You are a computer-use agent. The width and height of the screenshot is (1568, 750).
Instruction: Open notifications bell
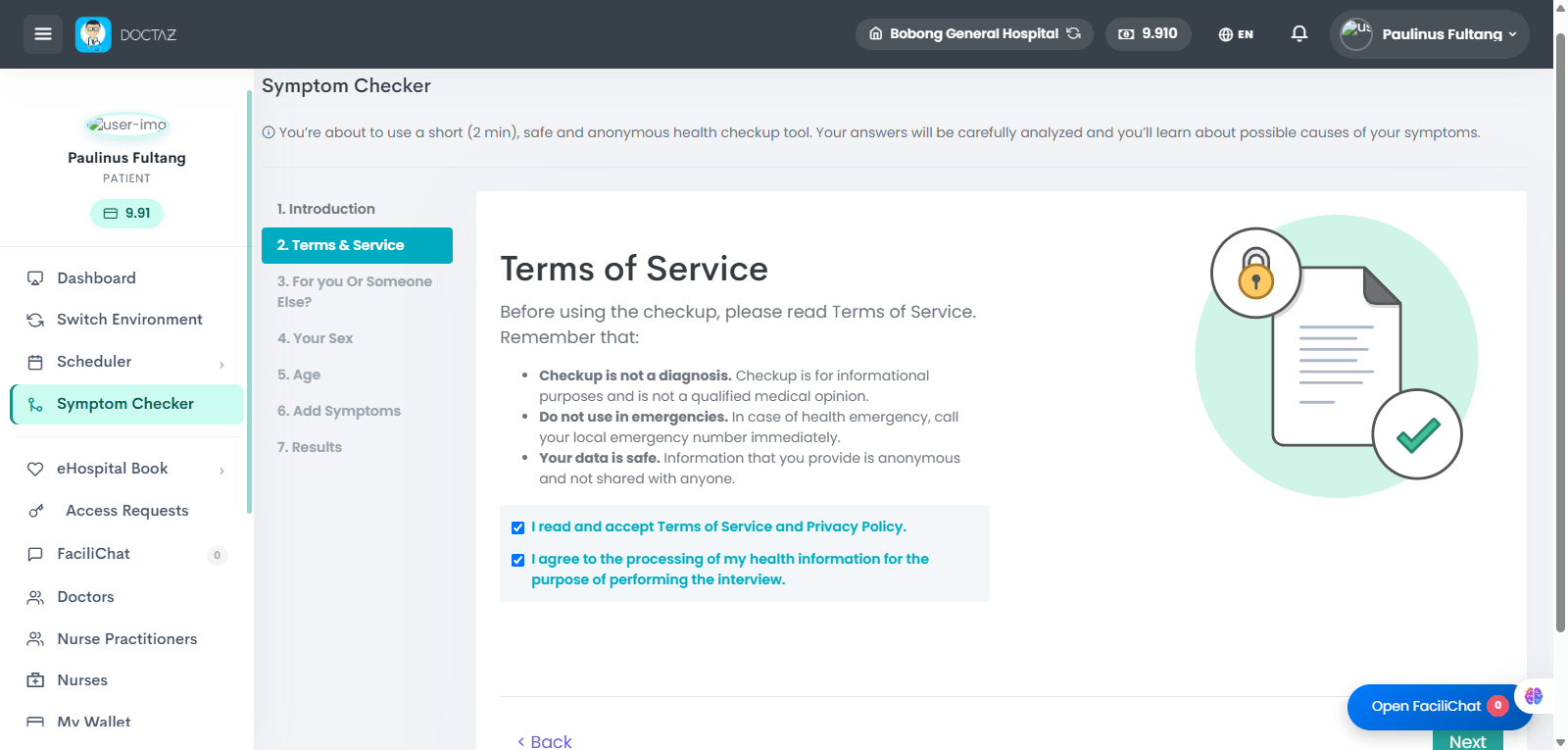tap(1299, 33)
